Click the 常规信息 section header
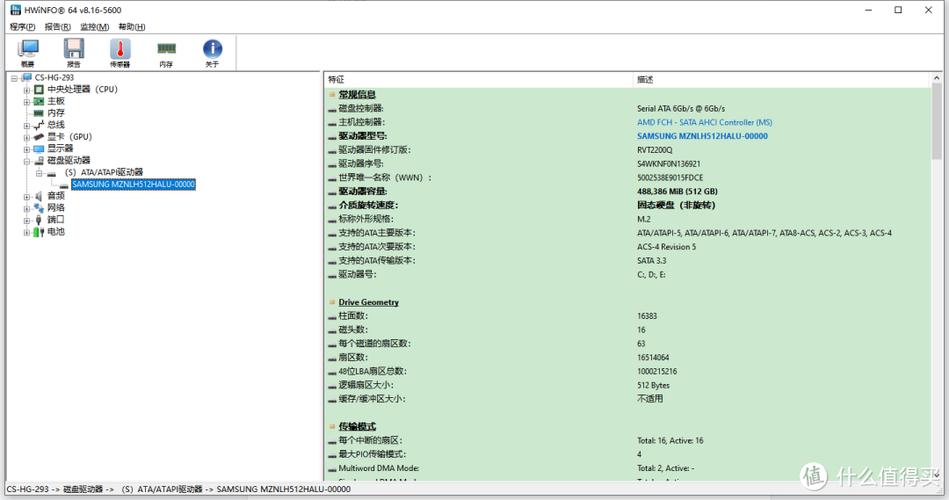This screenshot has width=949, height=500. pos(356,94)
